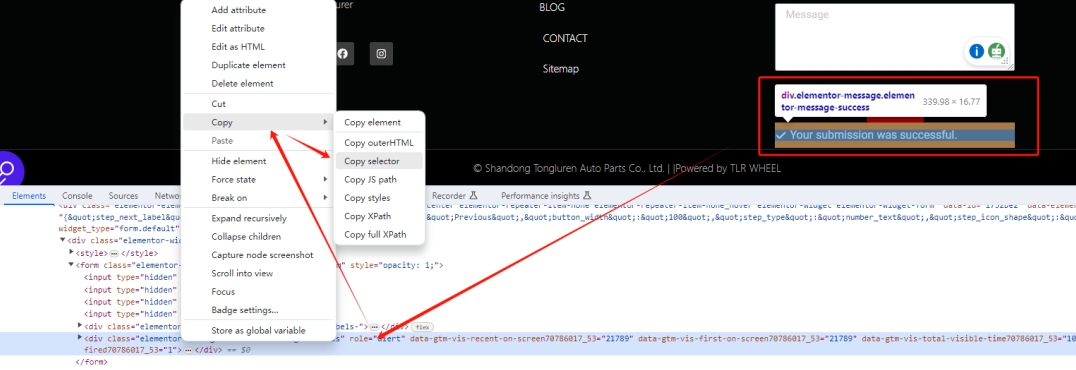Click the flex badge in DOM tree
The height and width of the screenshot is (370, 1076).
pyautogui.click(x=423, y=326)
